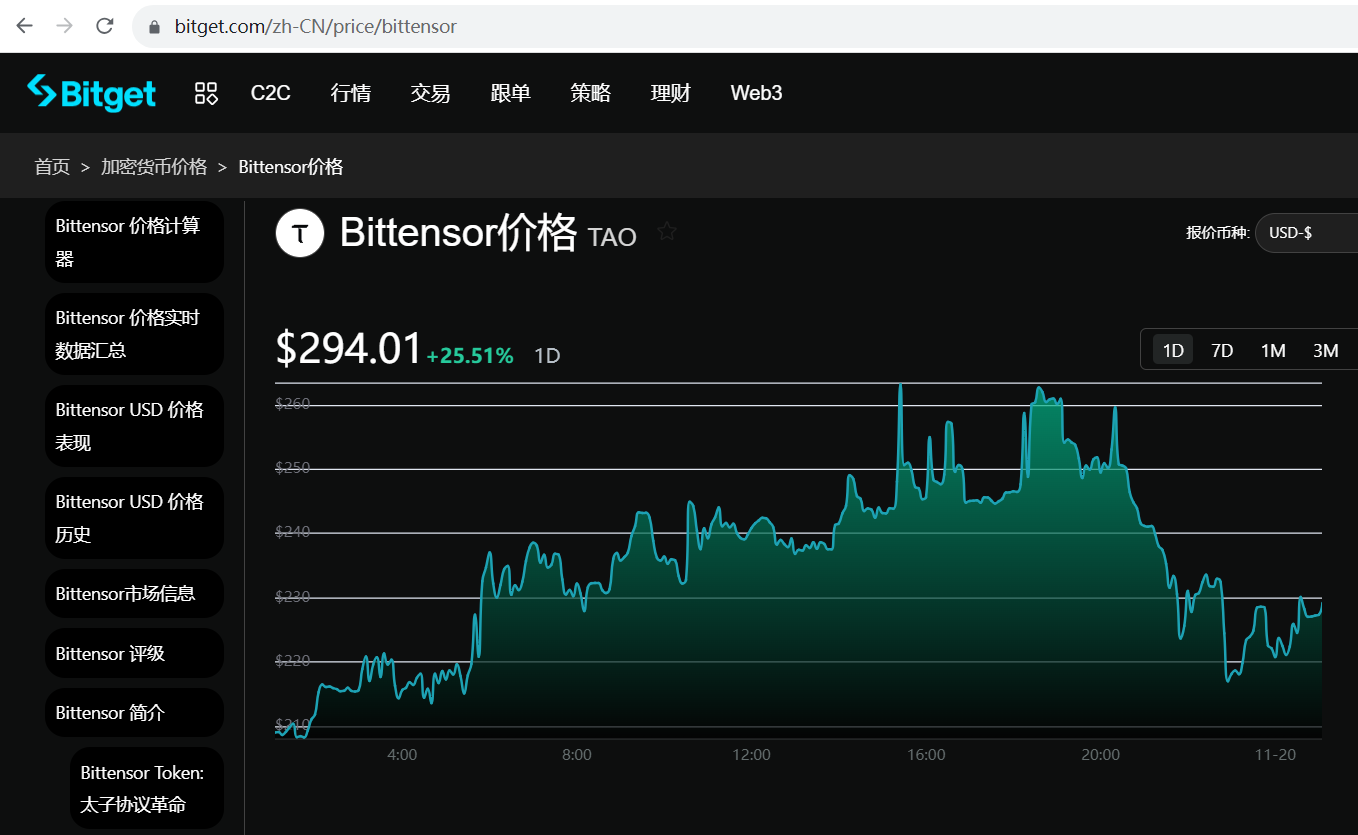The image size is (1358, 835).
Task: Click the padlock site security icon
Action: tap(154, 27)
